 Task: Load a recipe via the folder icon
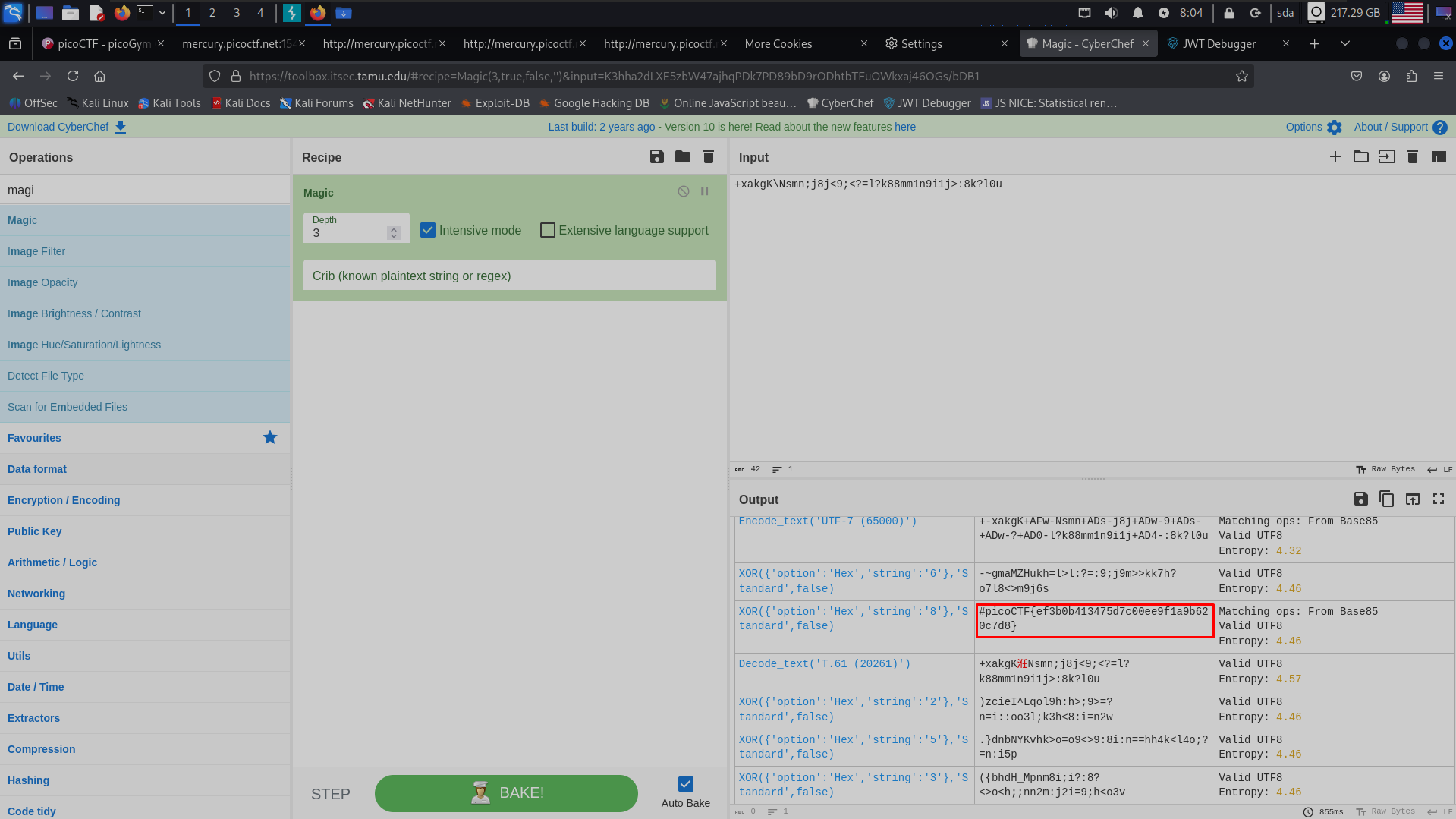coord(682,157)
